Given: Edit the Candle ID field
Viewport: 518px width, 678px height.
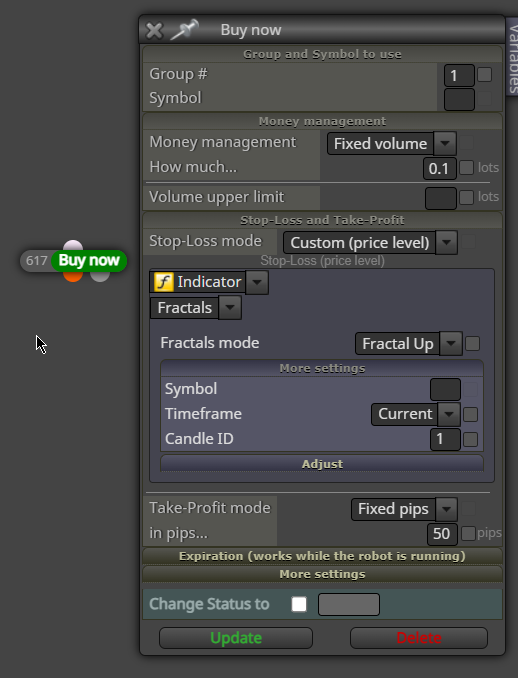Looking at the screenshot, I should (445, 439).
